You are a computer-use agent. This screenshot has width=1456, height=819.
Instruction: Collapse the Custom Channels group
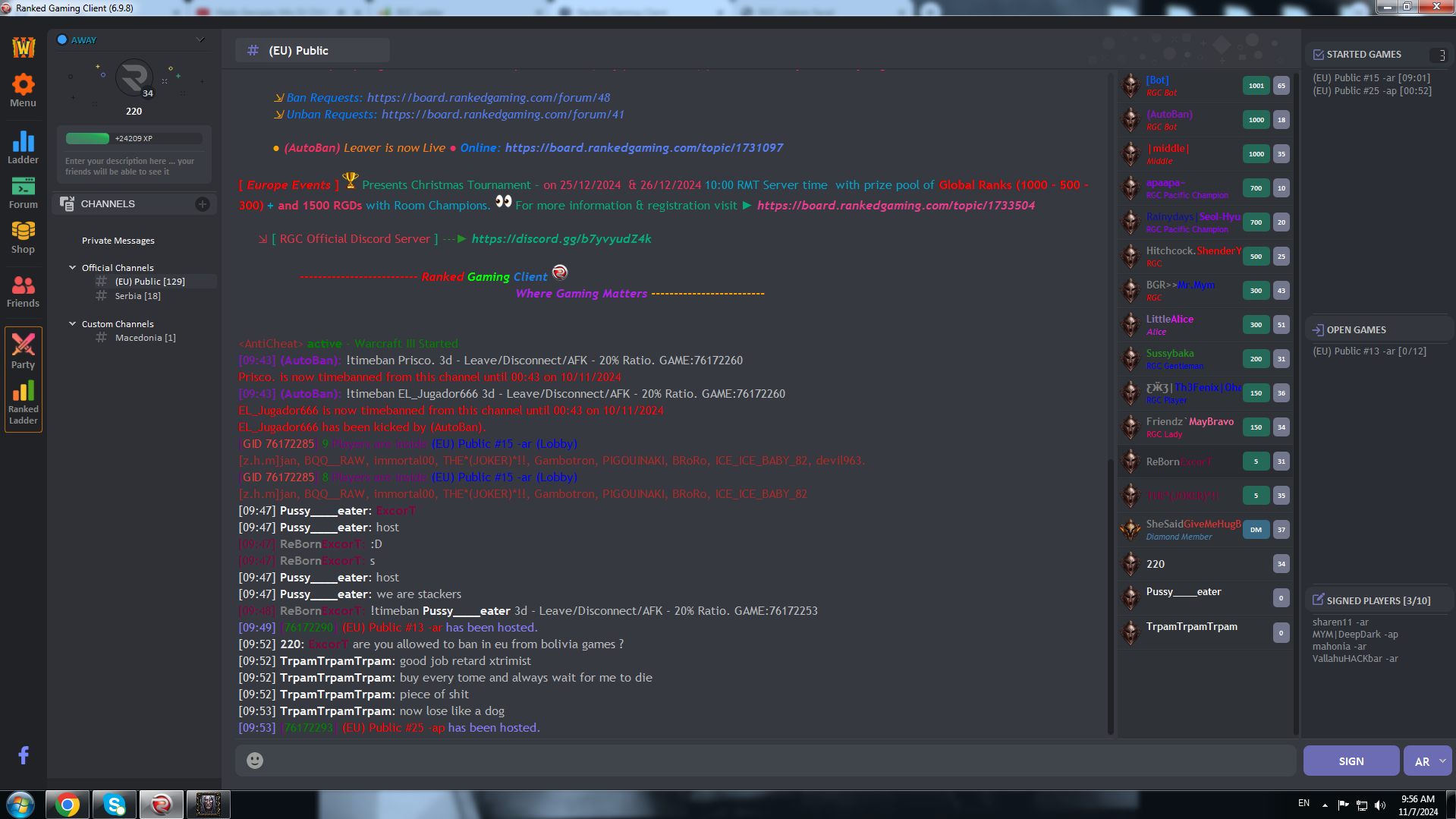73,323
